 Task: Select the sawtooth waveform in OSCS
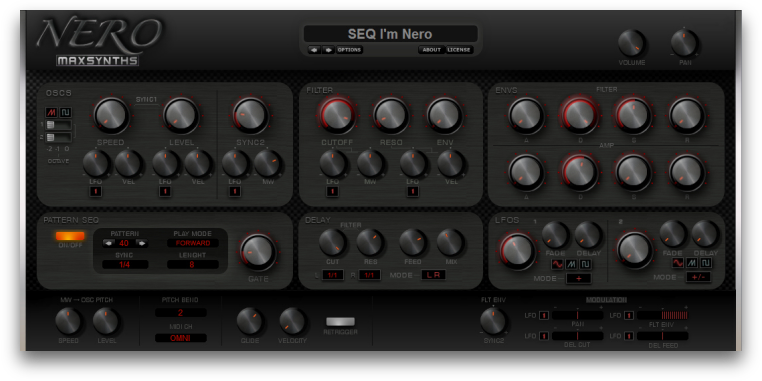(x=52, y=113)
